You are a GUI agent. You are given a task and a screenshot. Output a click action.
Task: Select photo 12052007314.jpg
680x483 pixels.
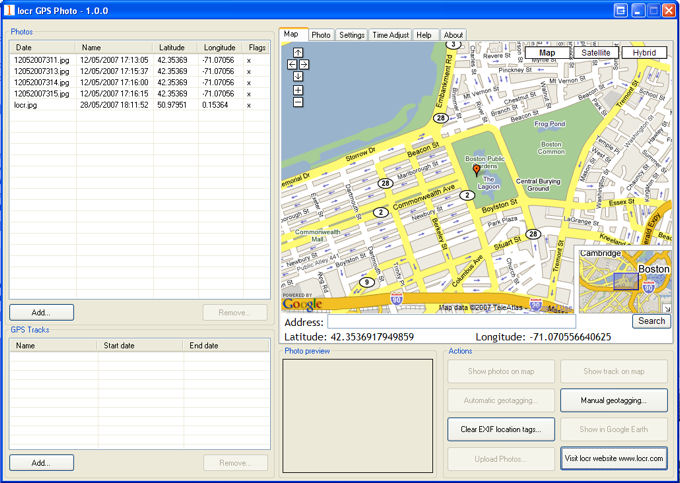(x=140, y=83)
